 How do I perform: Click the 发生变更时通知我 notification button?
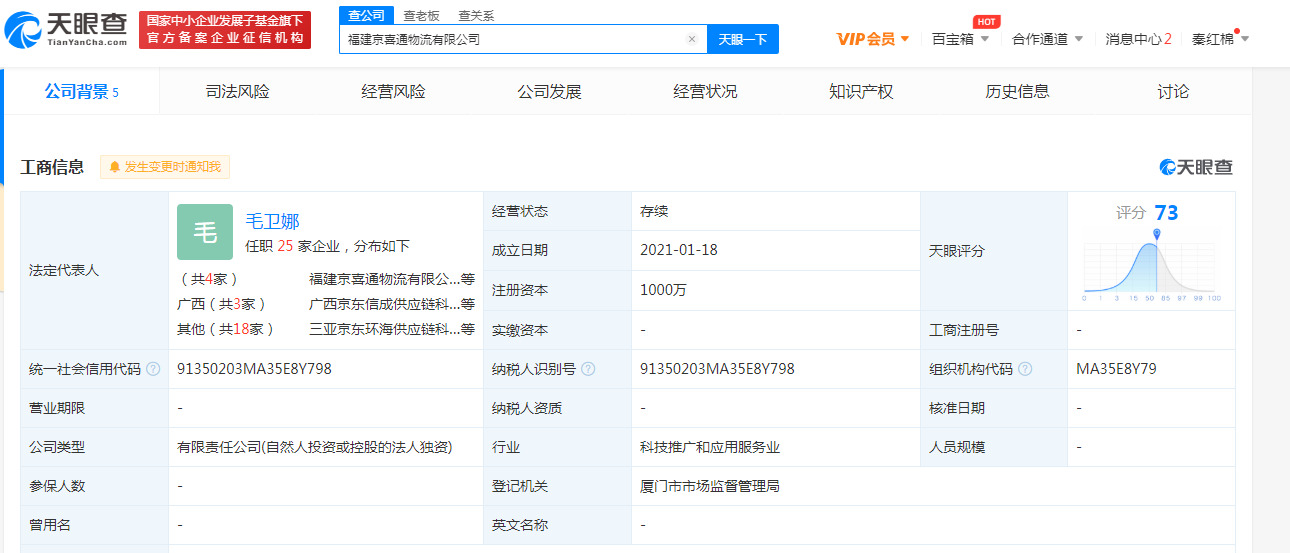coord(165,167)
